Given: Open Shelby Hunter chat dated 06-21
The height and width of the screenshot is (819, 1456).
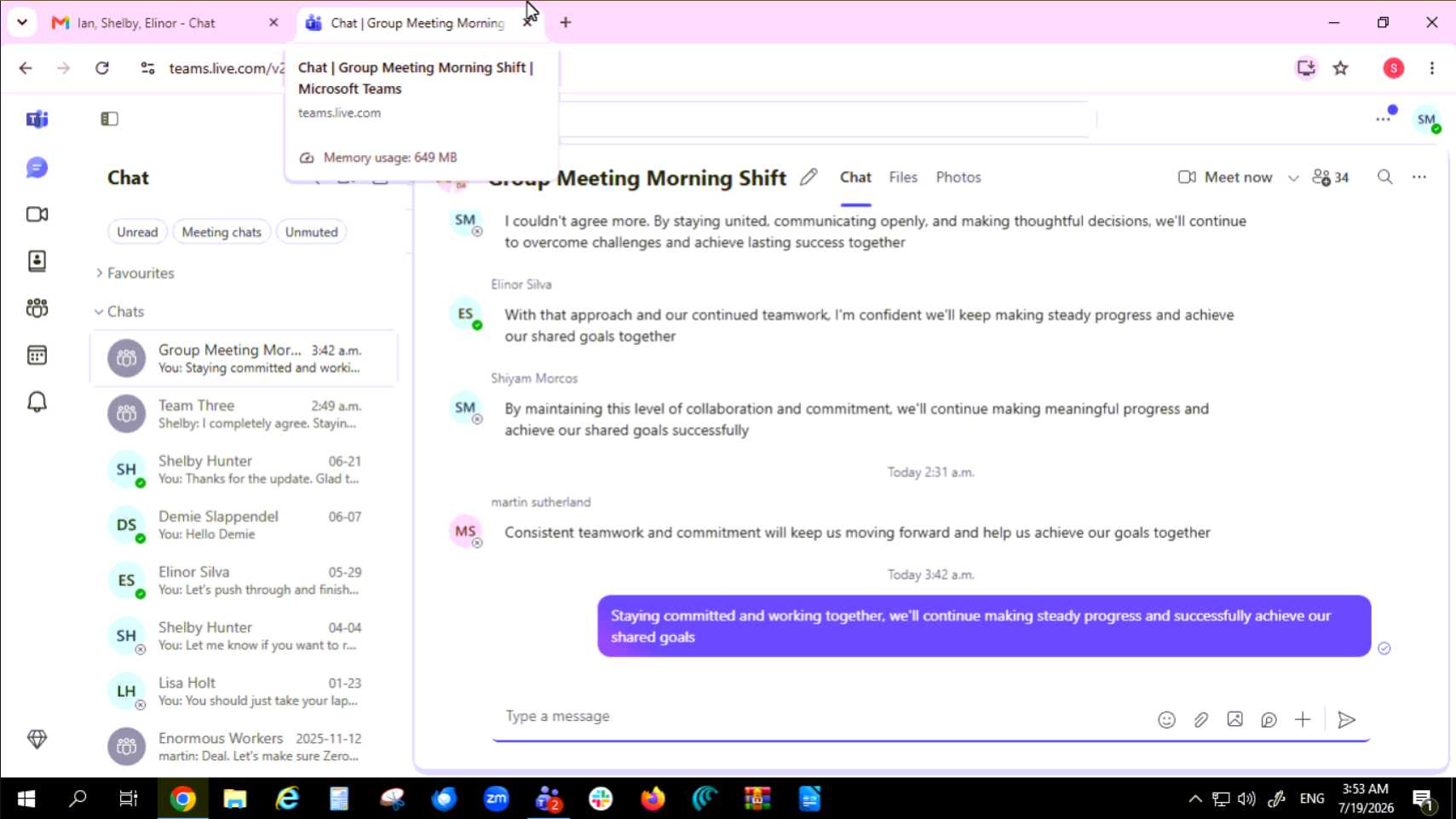Looking at the screenshot, I should (243, 470).
